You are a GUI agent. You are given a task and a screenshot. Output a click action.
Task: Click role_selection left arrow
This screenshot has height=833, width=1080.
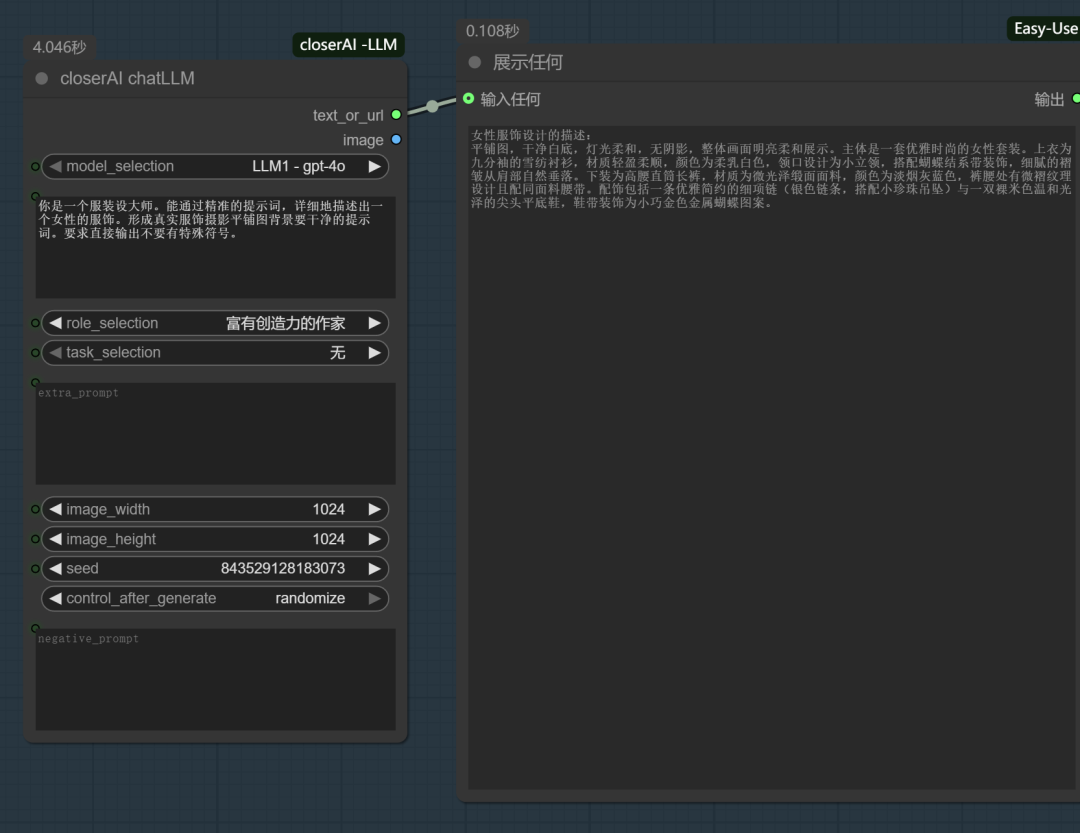point(55,323)
